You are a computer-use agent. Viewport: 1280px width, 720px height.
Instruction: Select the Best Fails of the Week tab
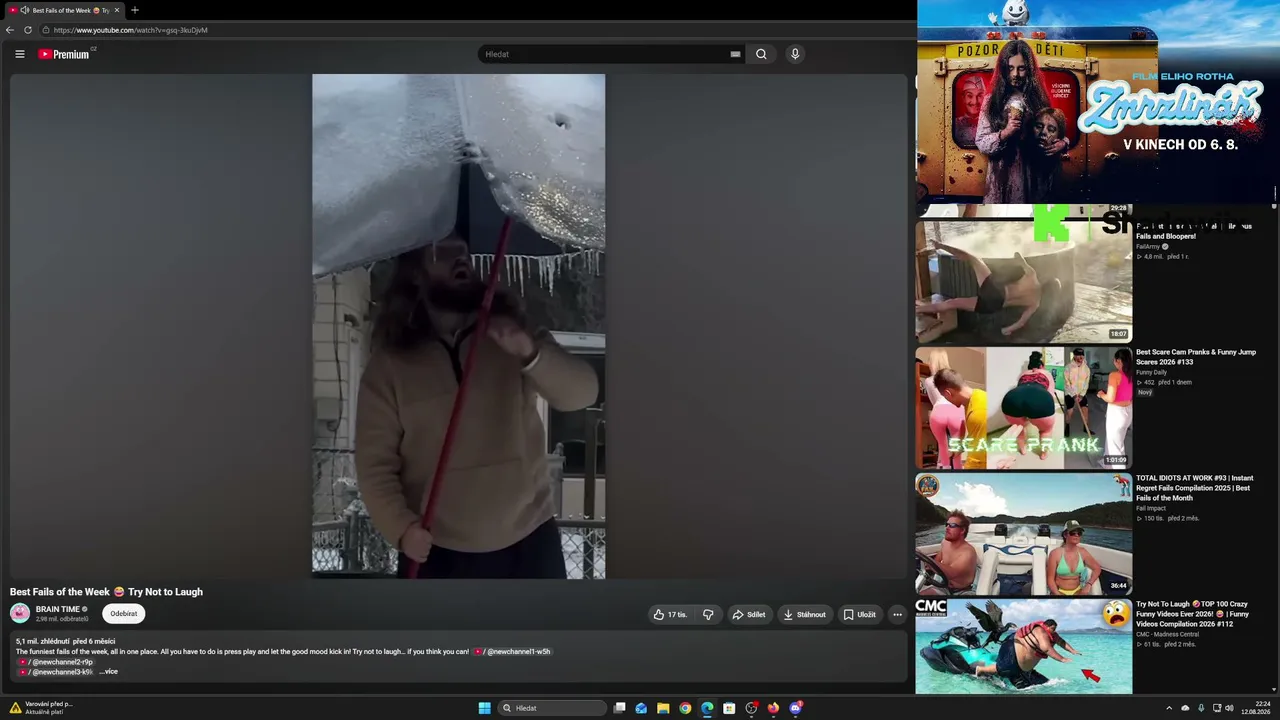pos(63,10)
